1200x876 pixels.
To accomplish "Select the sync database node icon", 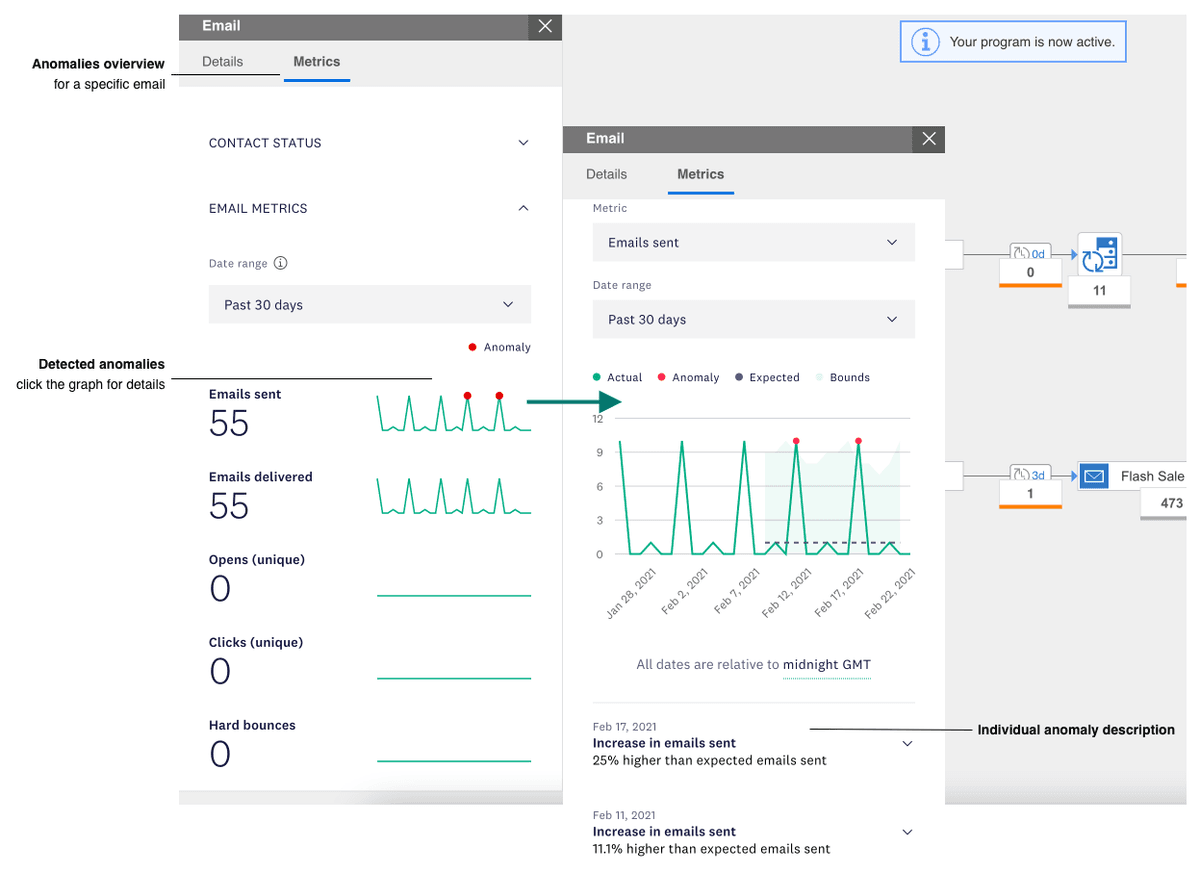I will click(1099, 254).
